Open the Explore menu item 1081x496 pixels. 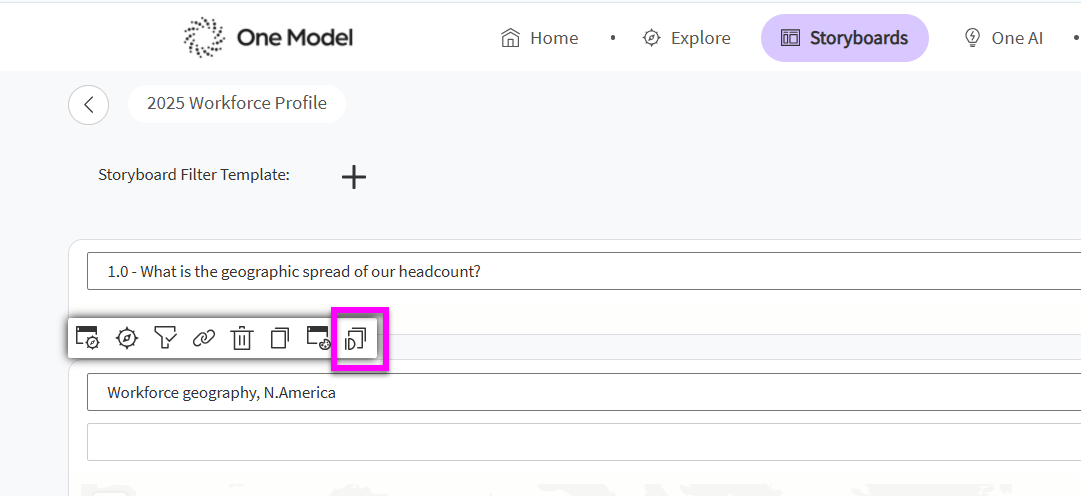[686, 38]
